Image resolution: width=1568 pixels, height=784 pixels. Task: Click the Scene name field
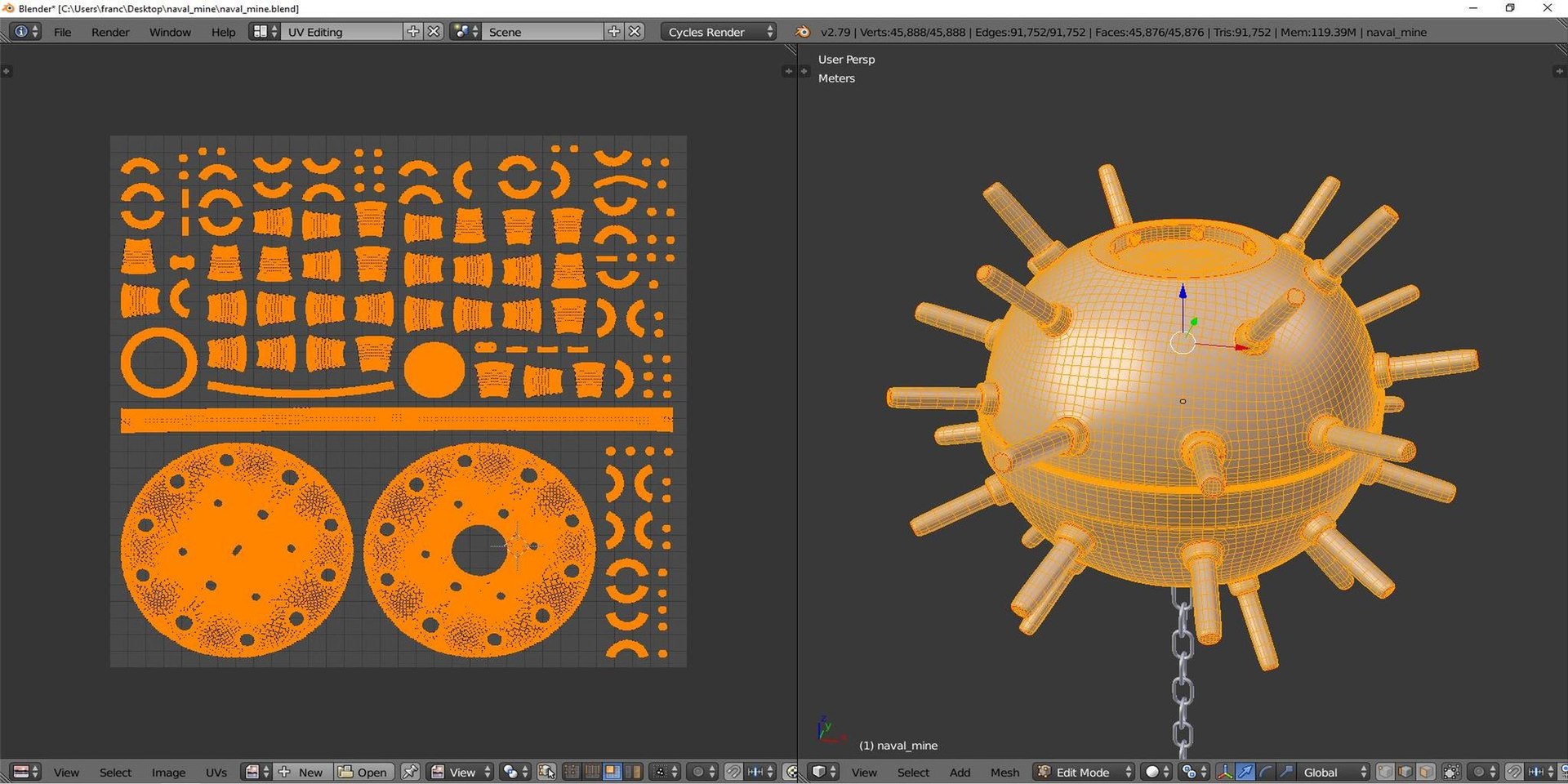pos(543,32)
